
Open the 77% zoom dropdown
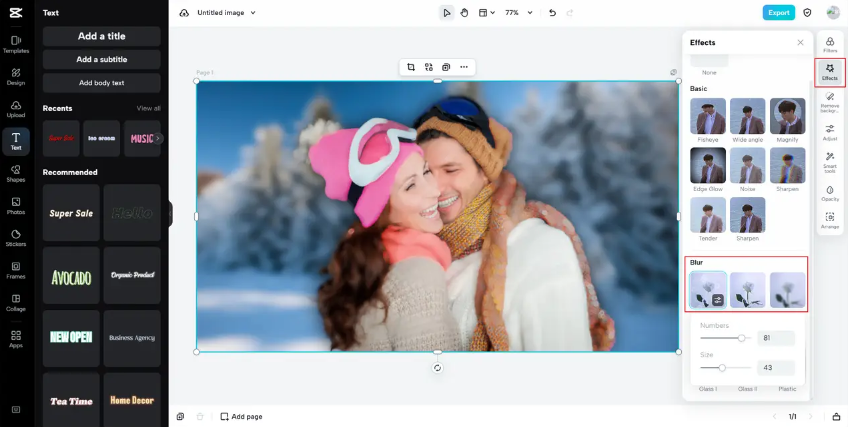(519, 13)
